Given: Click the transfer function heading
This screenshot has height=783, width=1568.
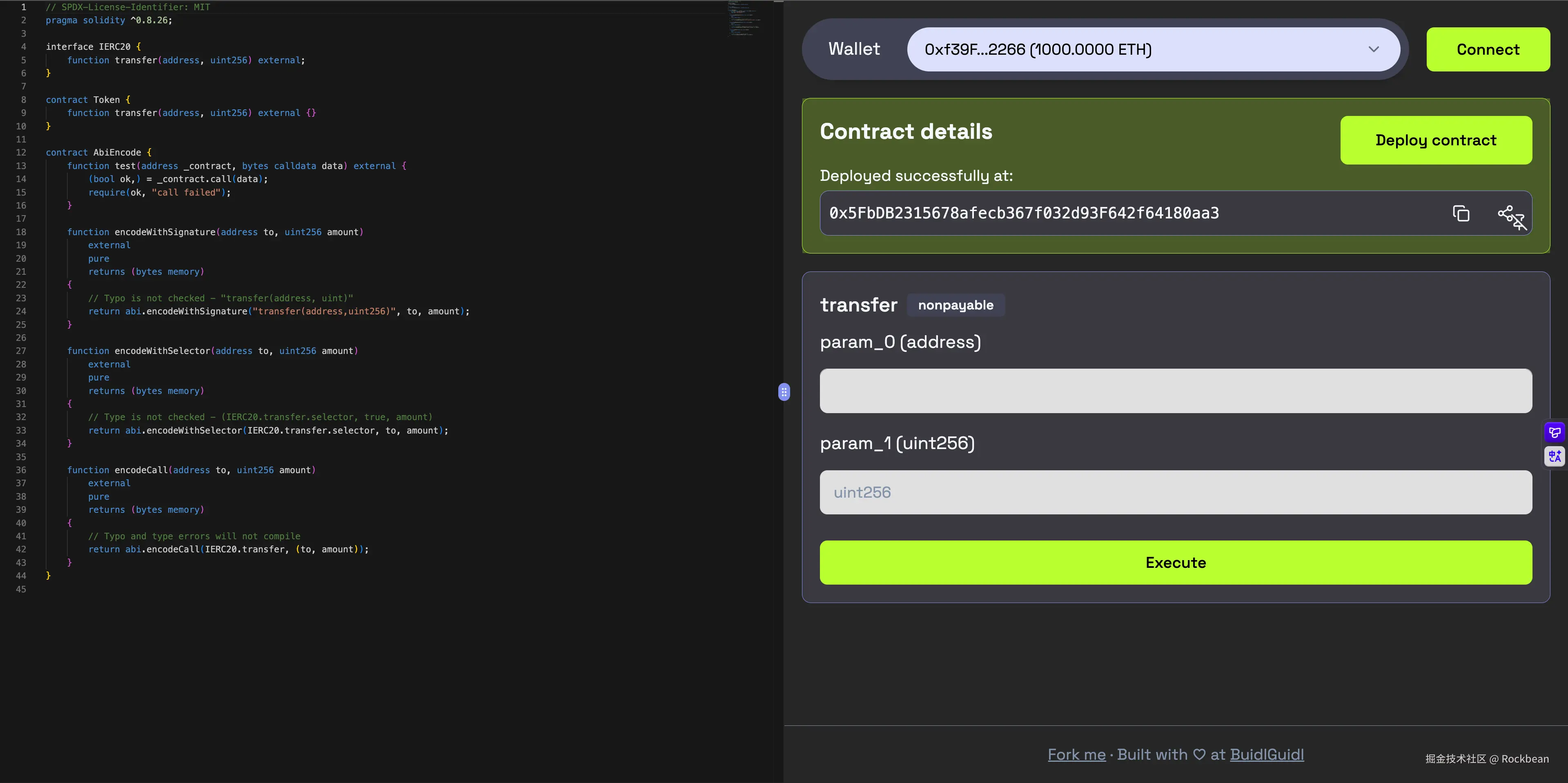Looking at the screenshot, I should click(x=859, y=305).
